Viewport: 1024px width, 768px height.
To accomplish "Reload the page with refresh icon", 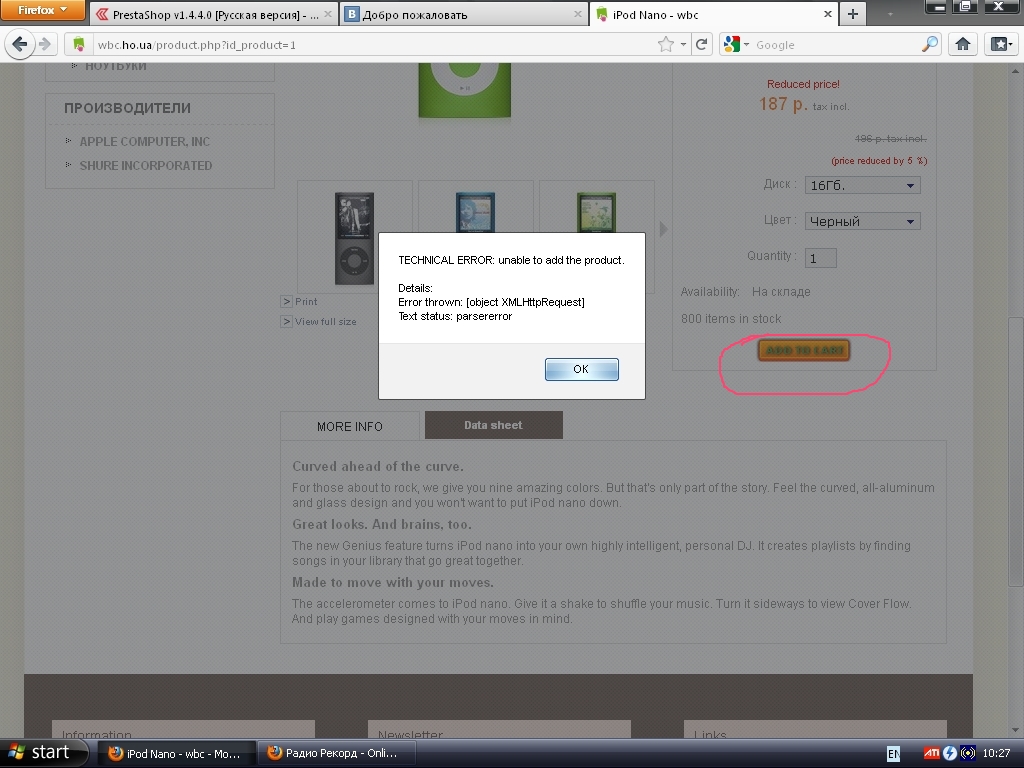I will pos(701,44).
